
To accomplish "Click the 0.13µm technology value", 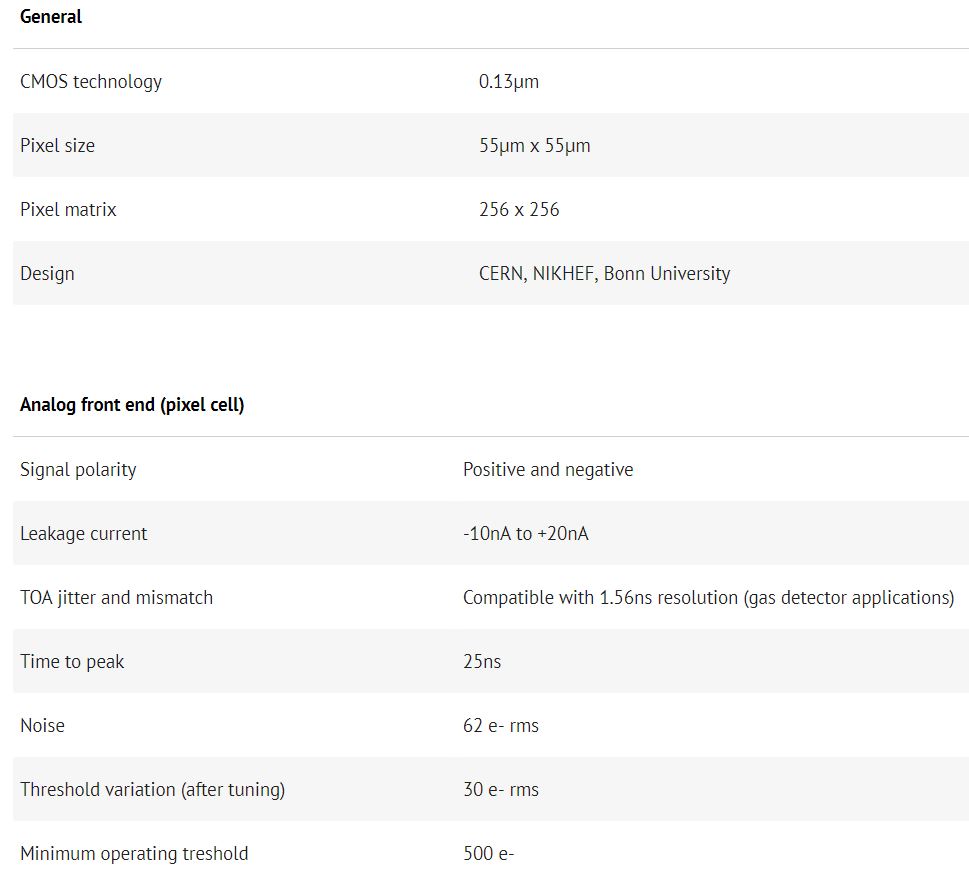I will [508, 82].
